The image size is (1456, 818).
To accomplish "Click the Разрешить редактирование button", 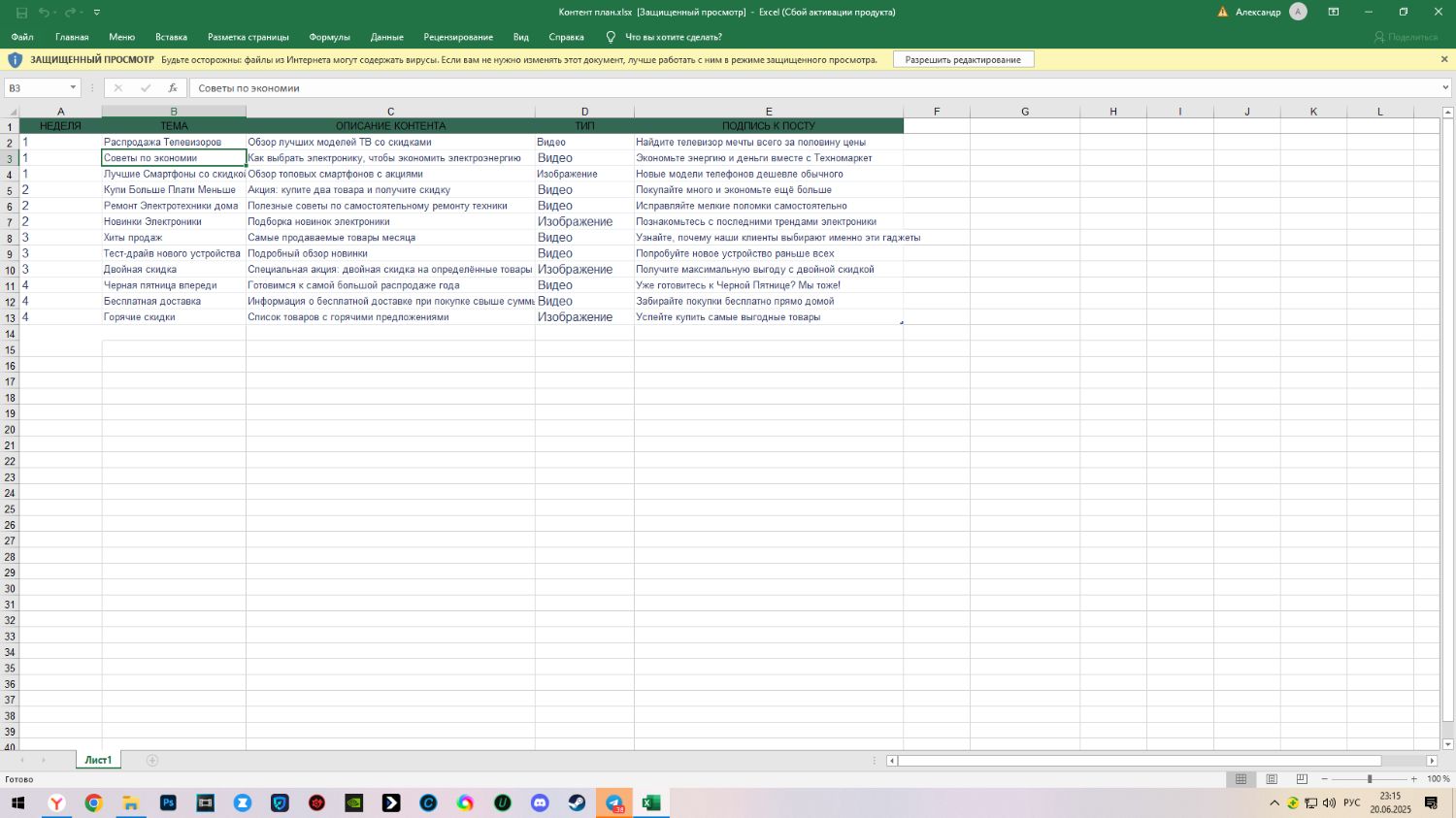I will pyautogui.click(x=963, y=59).
